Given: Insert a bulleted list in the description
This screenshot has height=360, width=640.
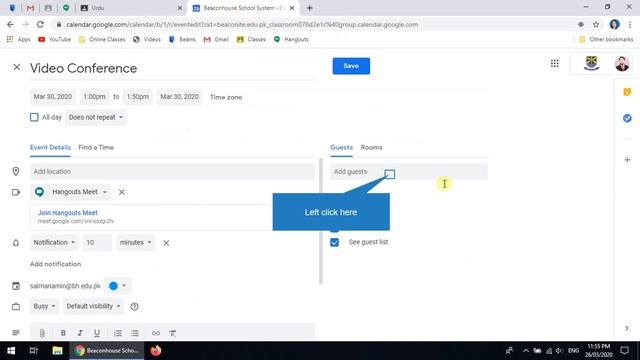Looking at the screenshot, I should [x=135, y=333].
